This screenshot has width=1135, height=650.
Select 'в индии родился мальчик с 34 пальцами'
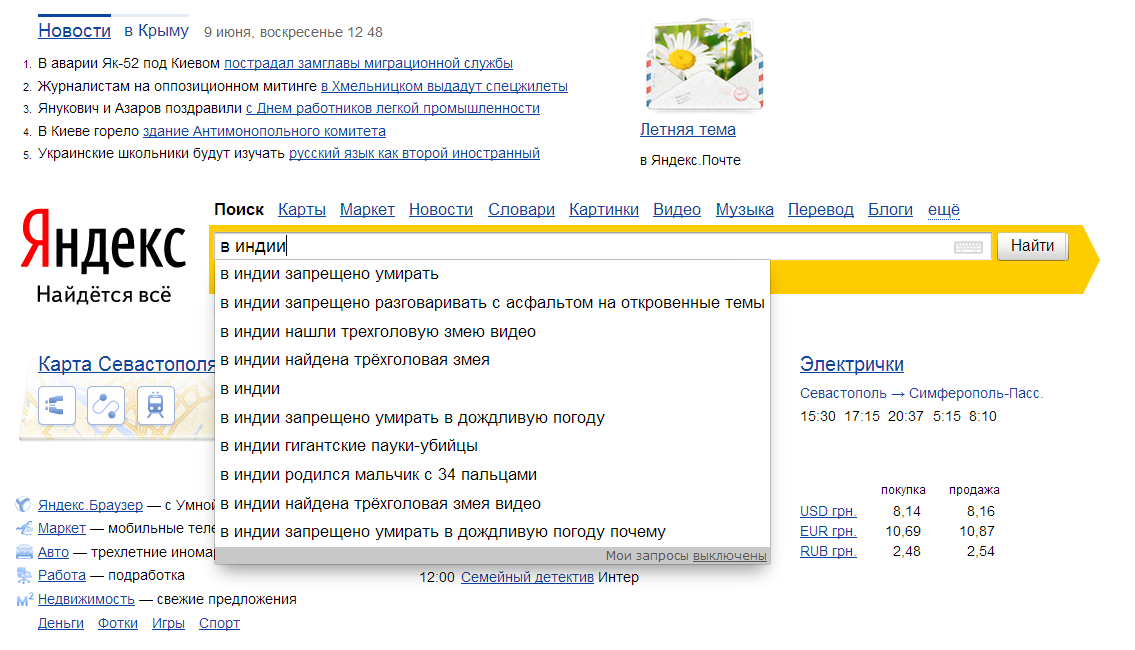coord(492,475)
